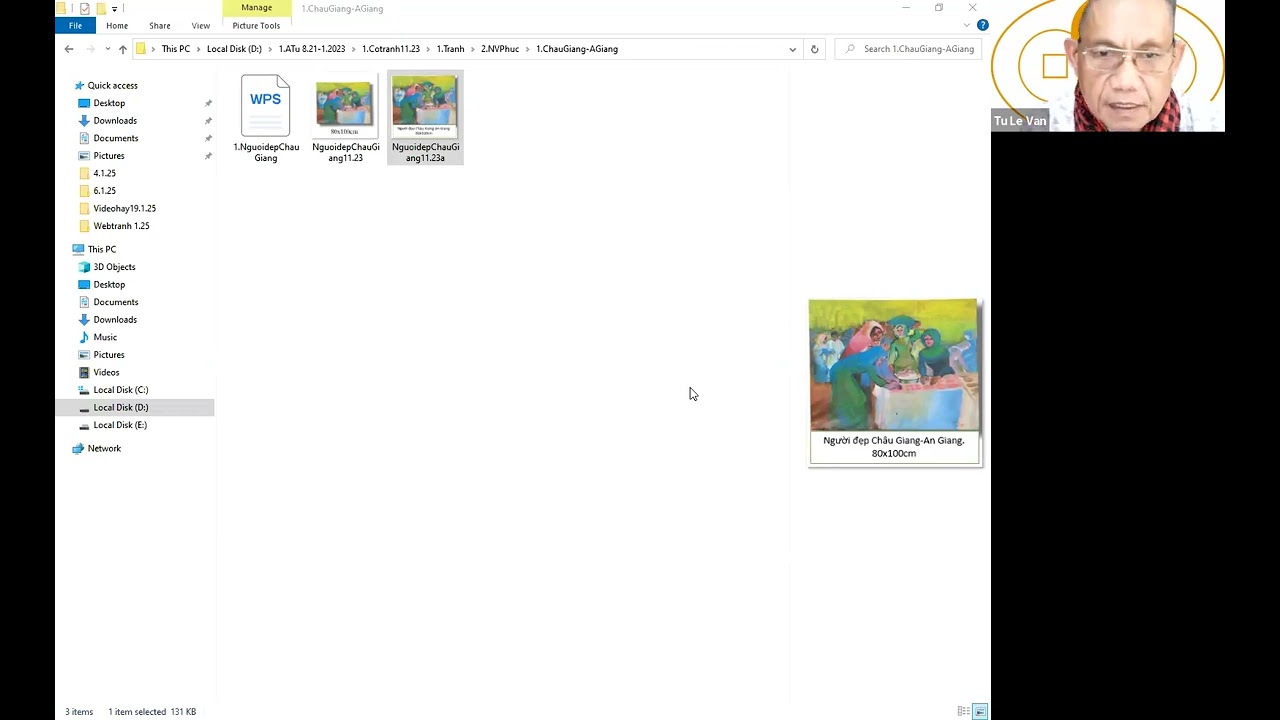Click '1.ATu 8.21-1.2023' breadcrumb
1280x720 pixels.
pos(312,49)
